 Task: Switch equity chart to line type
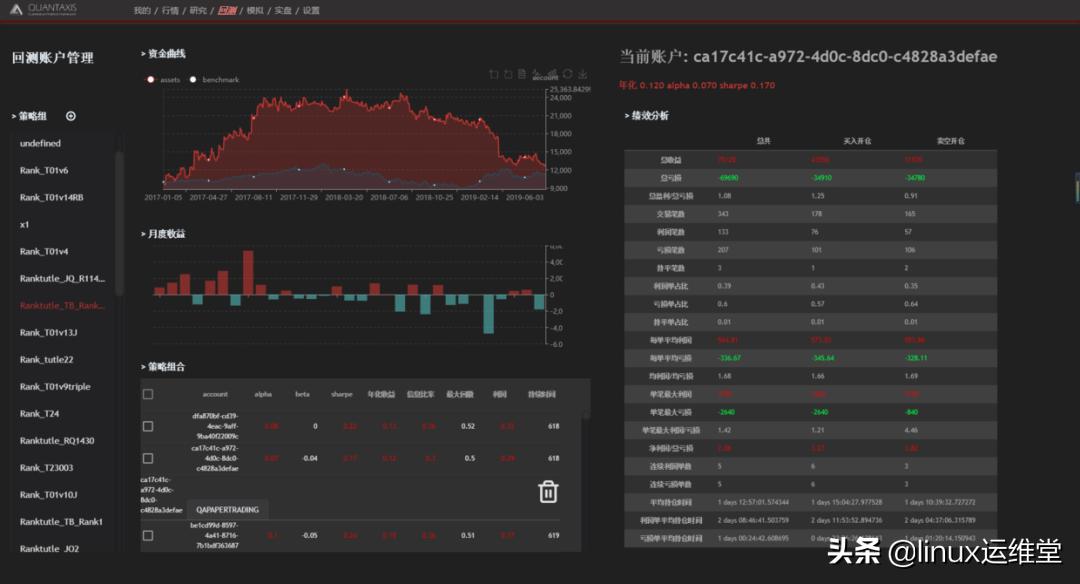click(537, 73)
